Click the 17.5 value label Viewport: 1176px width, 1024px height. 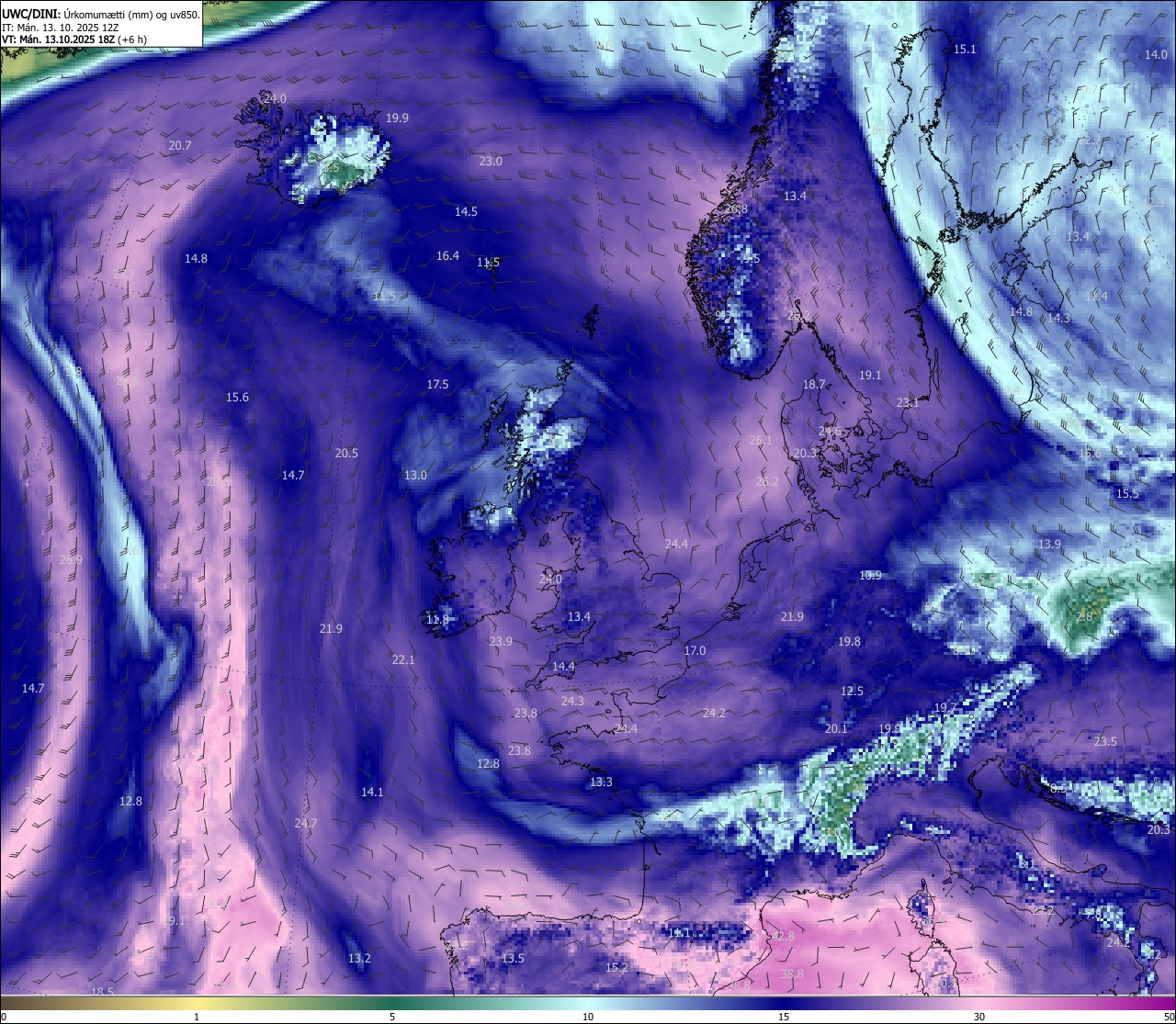coord(437,385)
